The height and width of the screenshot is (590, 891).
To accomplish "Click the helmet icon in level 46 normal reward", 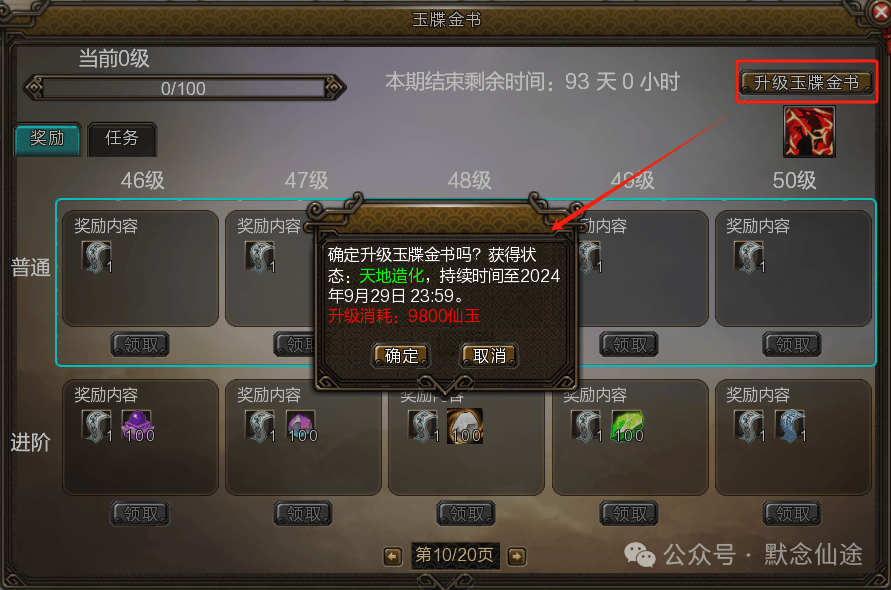I will click(x=97, y=257).
